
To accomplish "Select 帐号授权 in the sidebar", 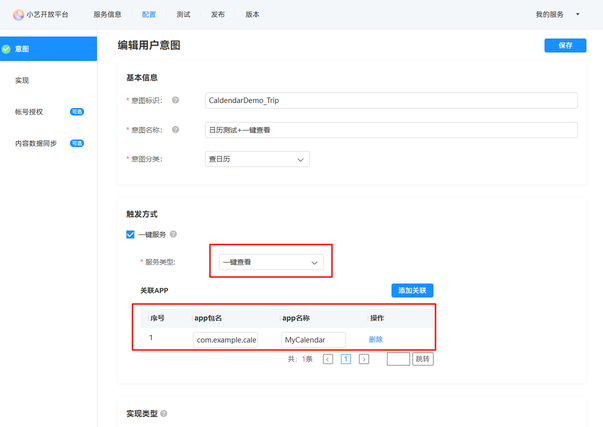I will [29, 112].
